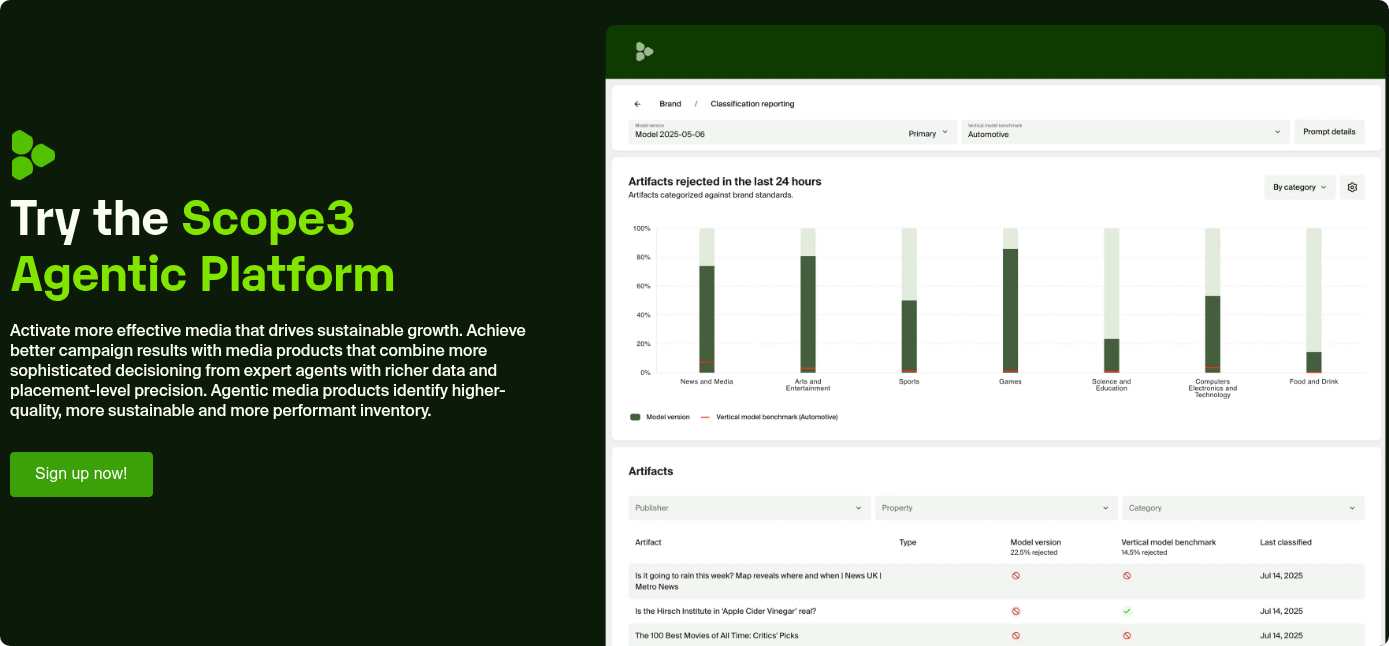Click the Last classified column header
The image size is (1389, 646).
pyautogui.click(x=1286, y=542)
